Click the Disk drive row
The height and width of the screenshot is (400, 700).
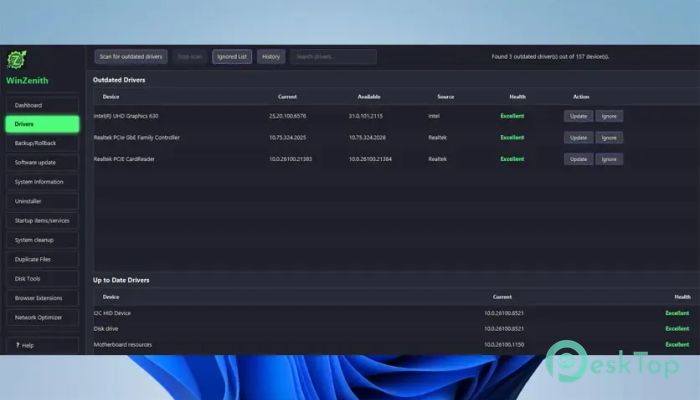click(396, 329)
